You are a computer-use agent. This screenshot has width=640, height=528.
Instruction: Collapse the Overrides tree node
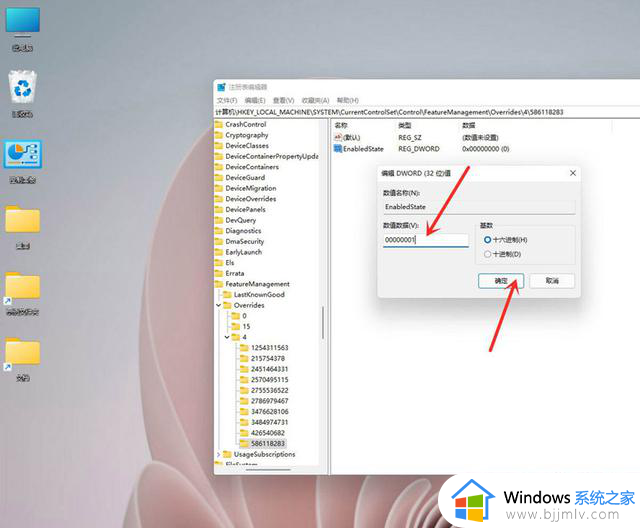click(218, 305)
